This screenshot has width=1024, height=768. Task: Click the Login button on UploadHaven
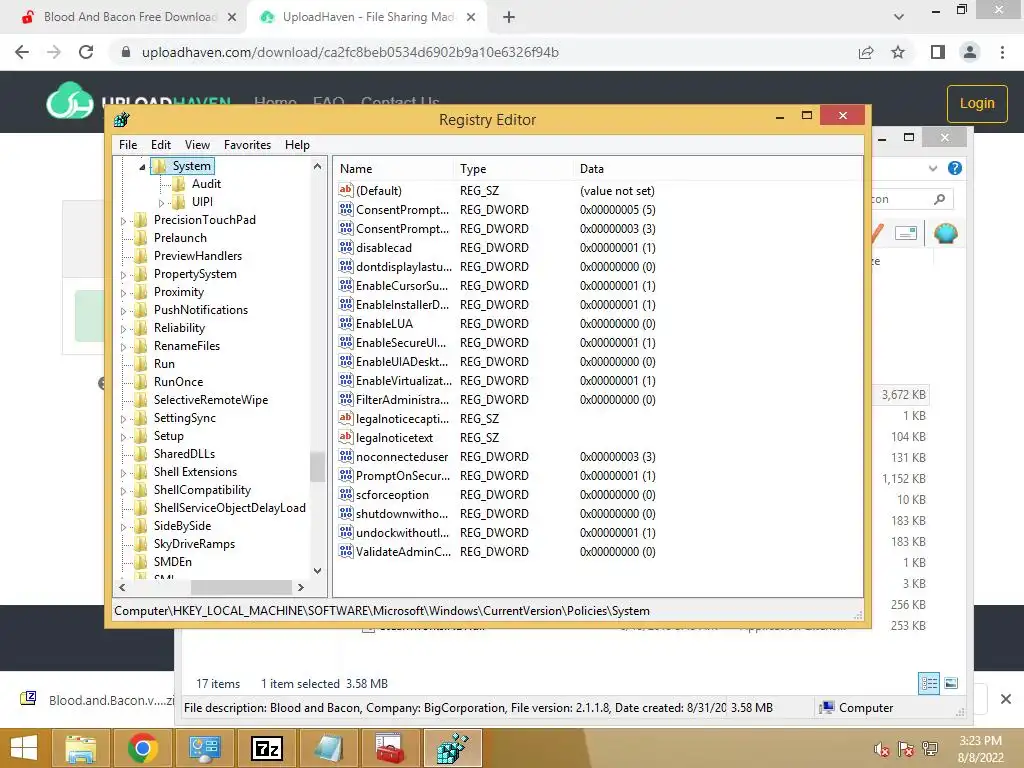tap(977, 103)
